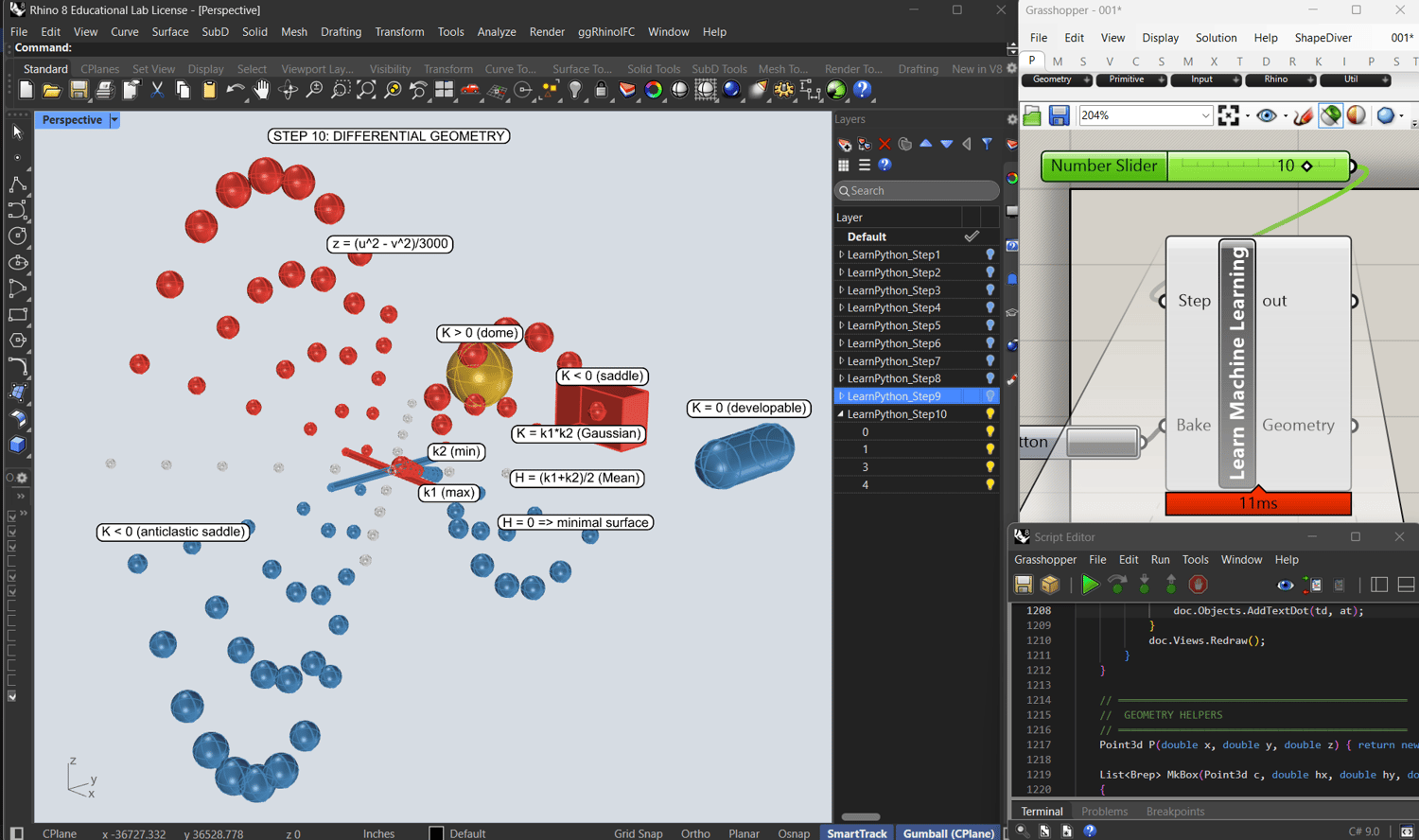
Task: Click the Paste clipboard icon
Action: (x=209, y=90)
